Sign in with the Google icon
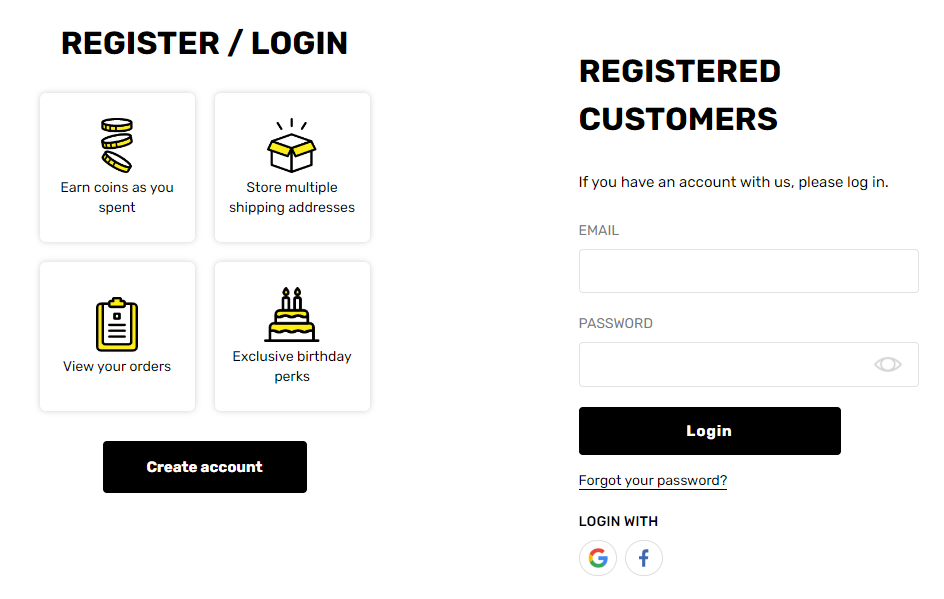The width and height of the screenshot is (944, 599). click(x=598, y=558)
